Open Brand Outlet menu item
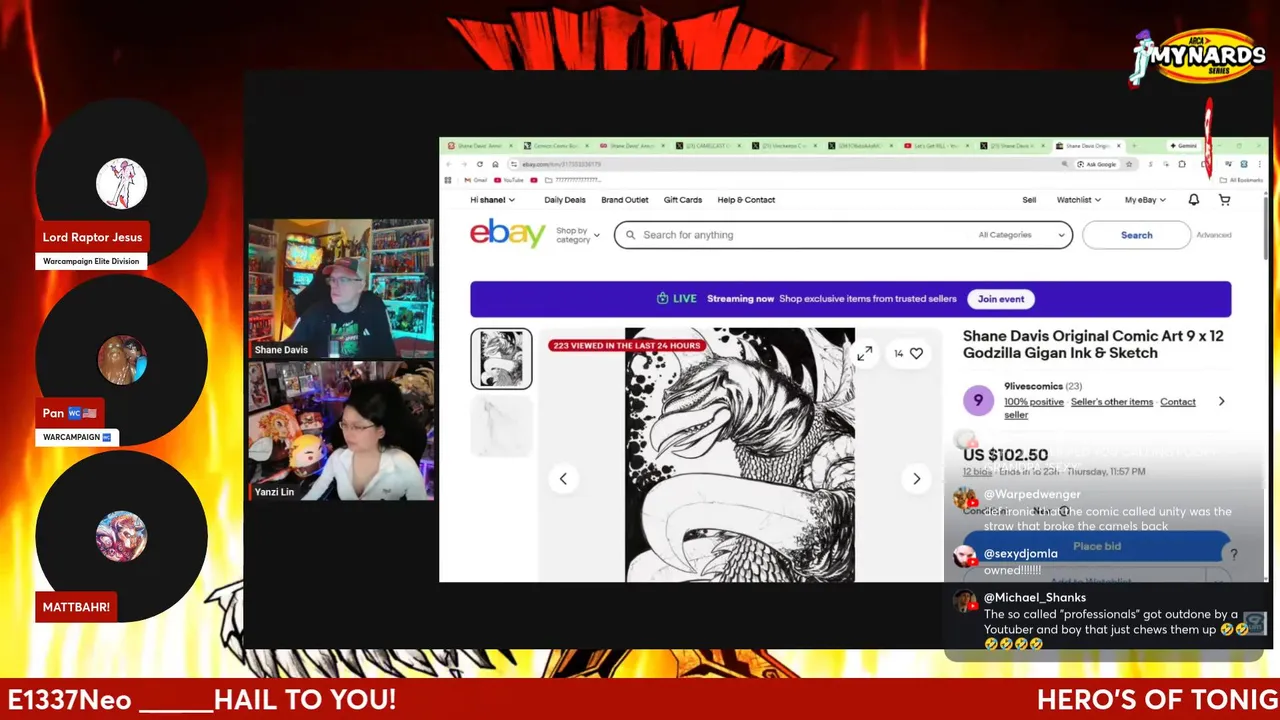This screenshot has height=720, width=1280. (625, 200)
